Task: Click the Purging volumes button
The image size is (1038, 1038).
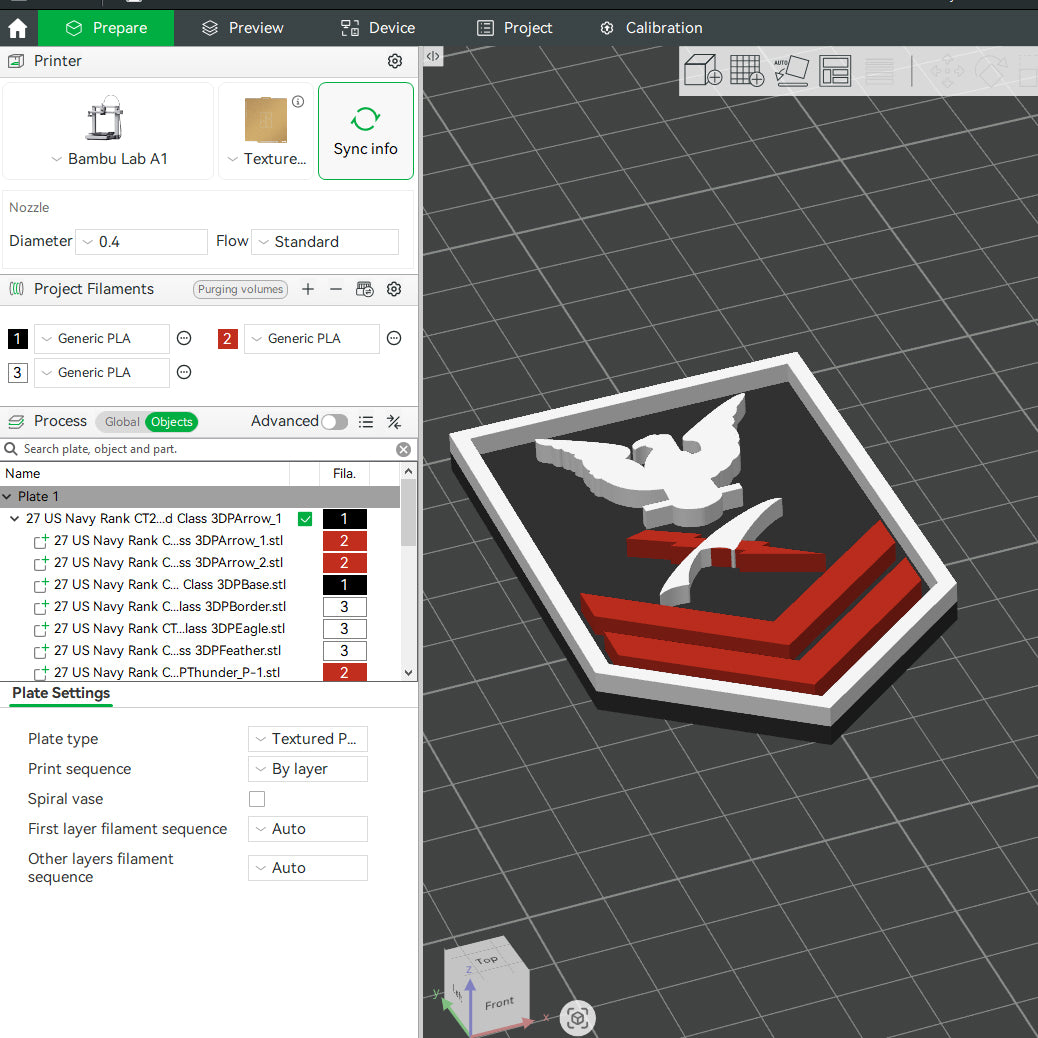Action: click(x=240, y=289)
